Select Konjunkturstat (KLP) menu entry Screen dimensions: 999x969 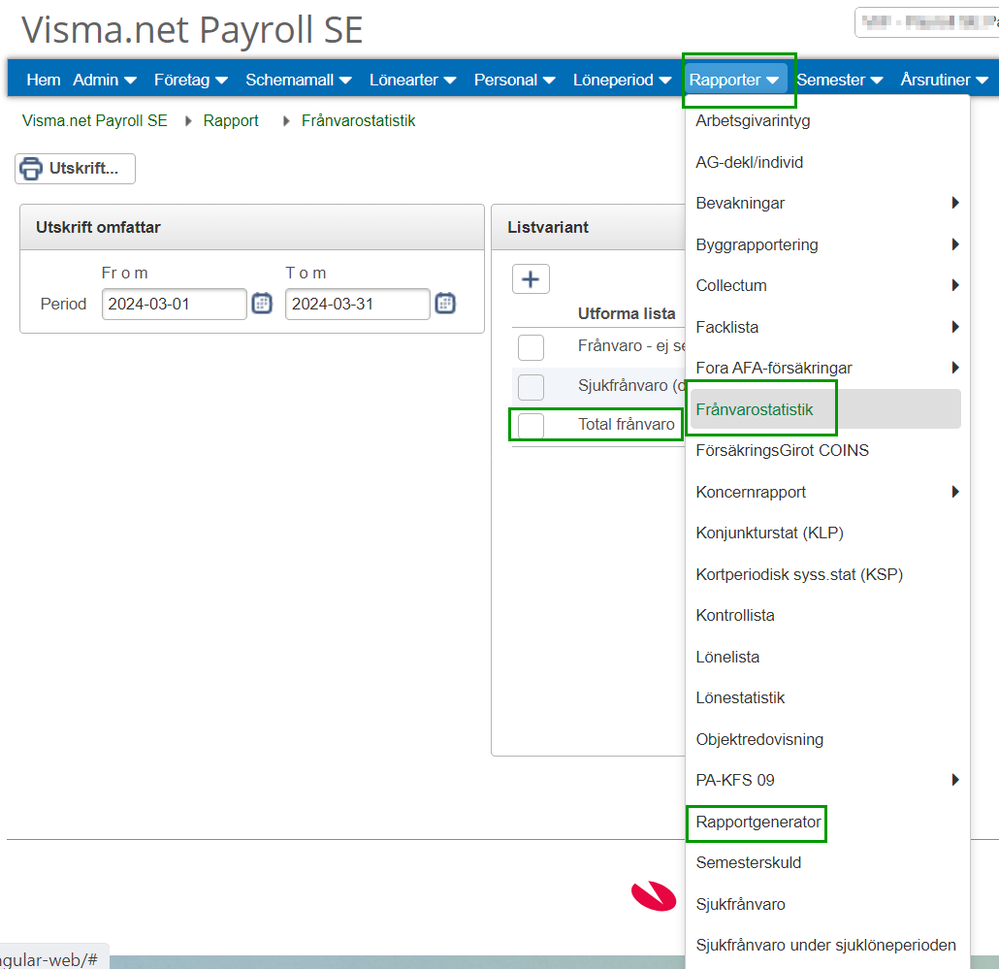click(770, 533)
